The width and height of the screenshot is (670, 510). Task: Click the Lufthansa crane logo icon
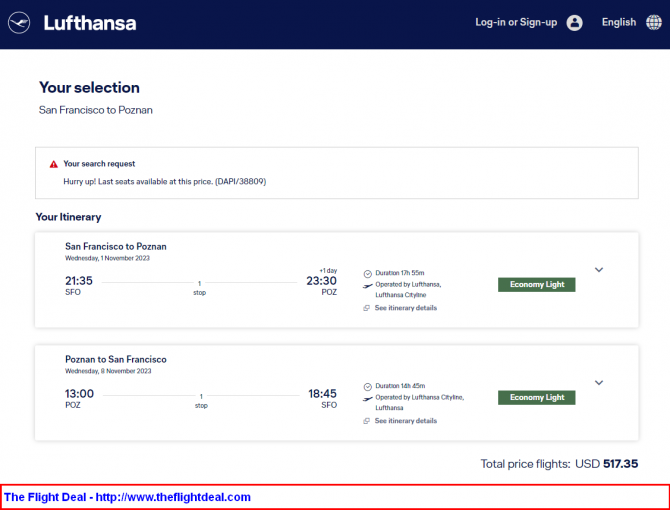19,23
